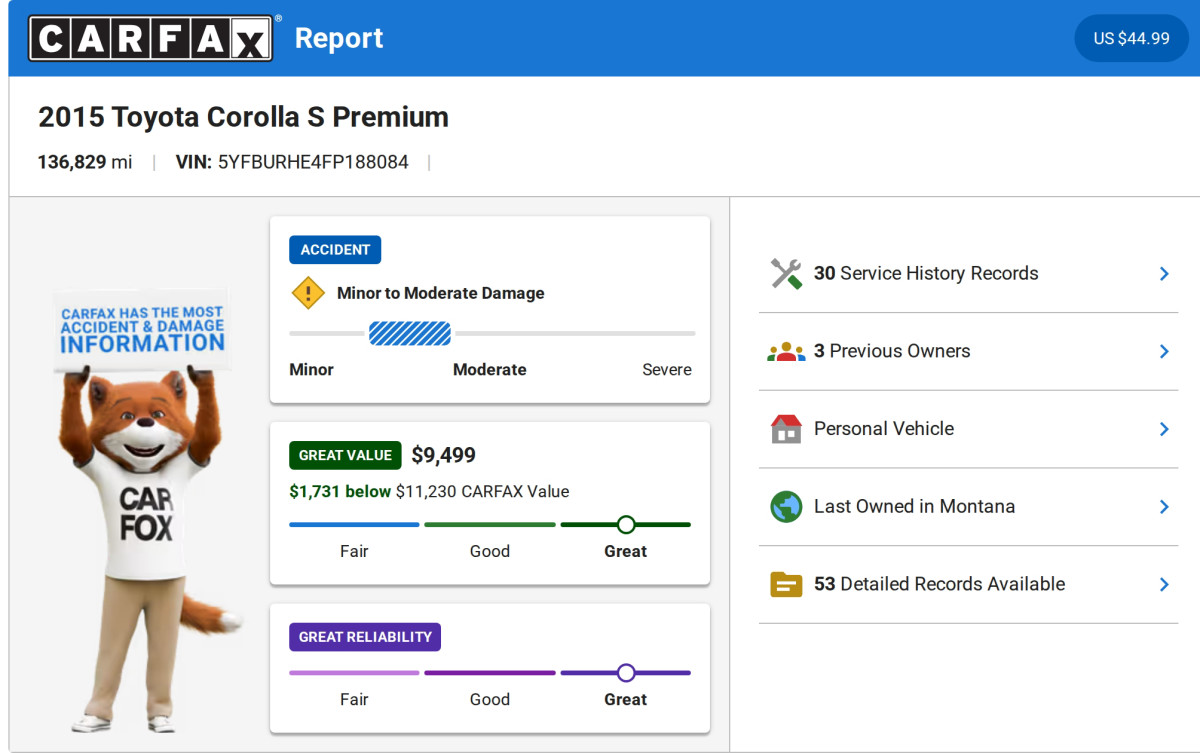Click the CARFAX logo in header
Screen dimensions: 1200x753
pos(151,38)
